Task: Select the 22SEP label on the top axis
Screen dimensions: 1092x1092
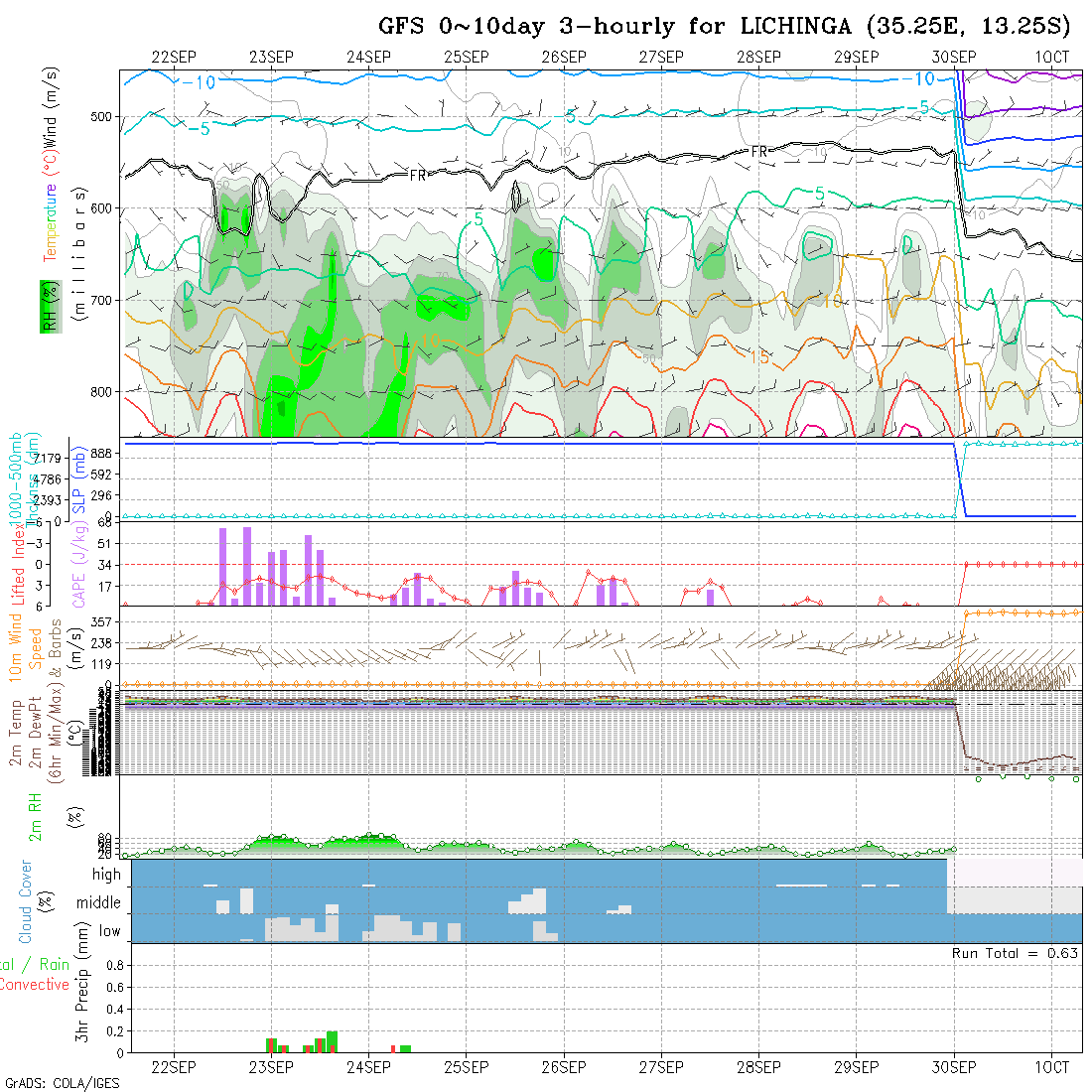Action: (175, 57)
